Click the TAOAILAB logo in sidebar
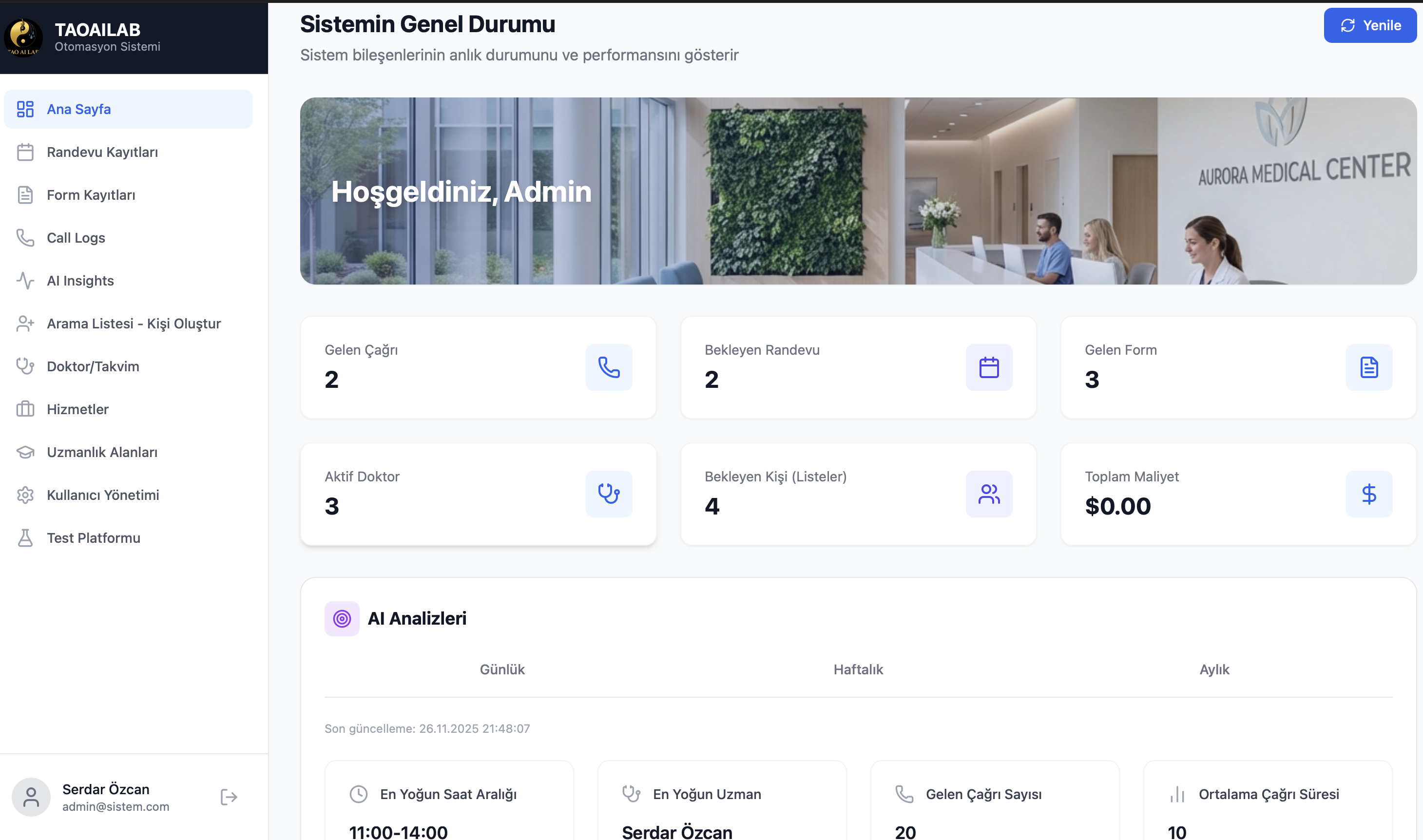1423x840 pixels. coord(23,38)
